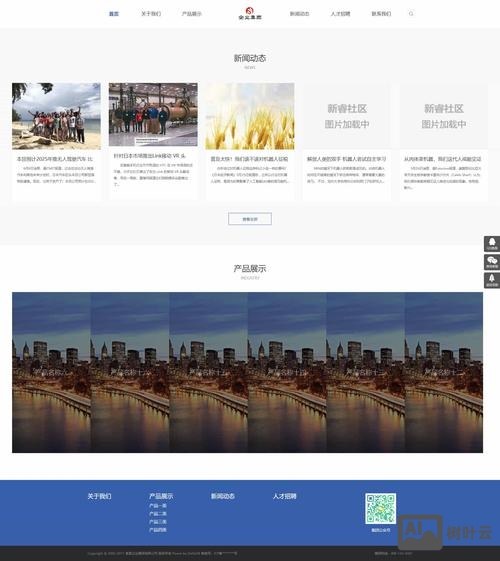
Task: Open news headline about 机器人征税
Action: [249, 159]
